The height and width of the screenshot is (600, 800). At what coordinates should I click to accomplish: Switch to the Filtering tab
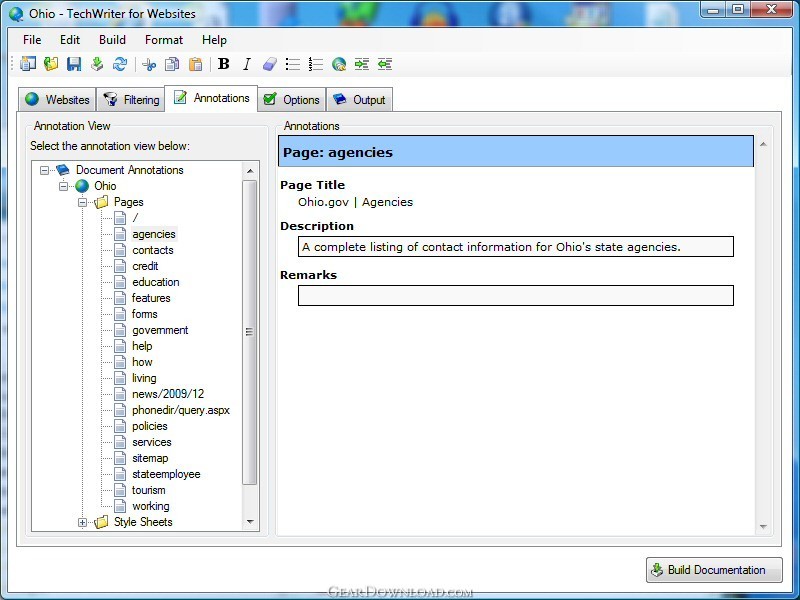(131, 99)
